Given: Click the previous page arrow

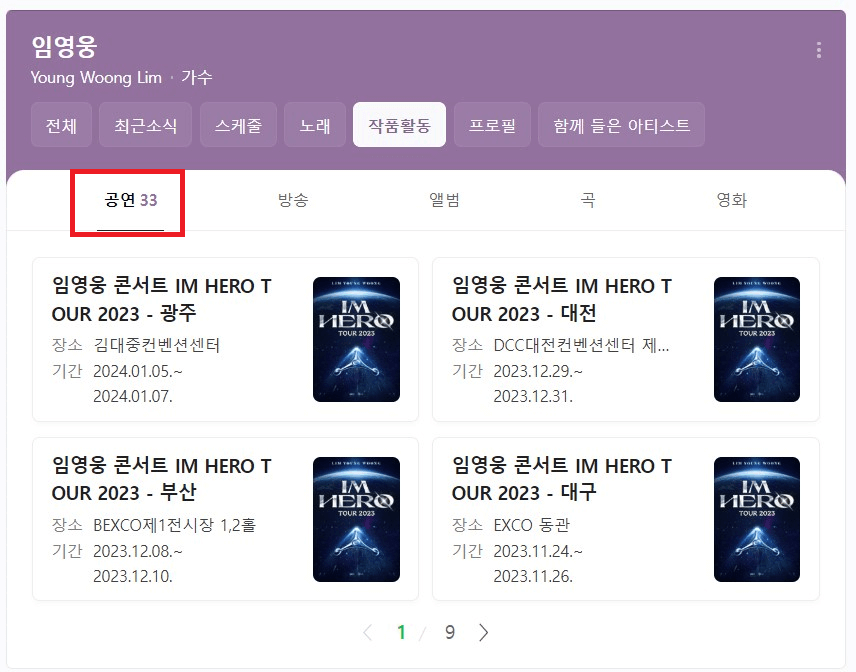Looking at the screenshot, I should (368, 633).
